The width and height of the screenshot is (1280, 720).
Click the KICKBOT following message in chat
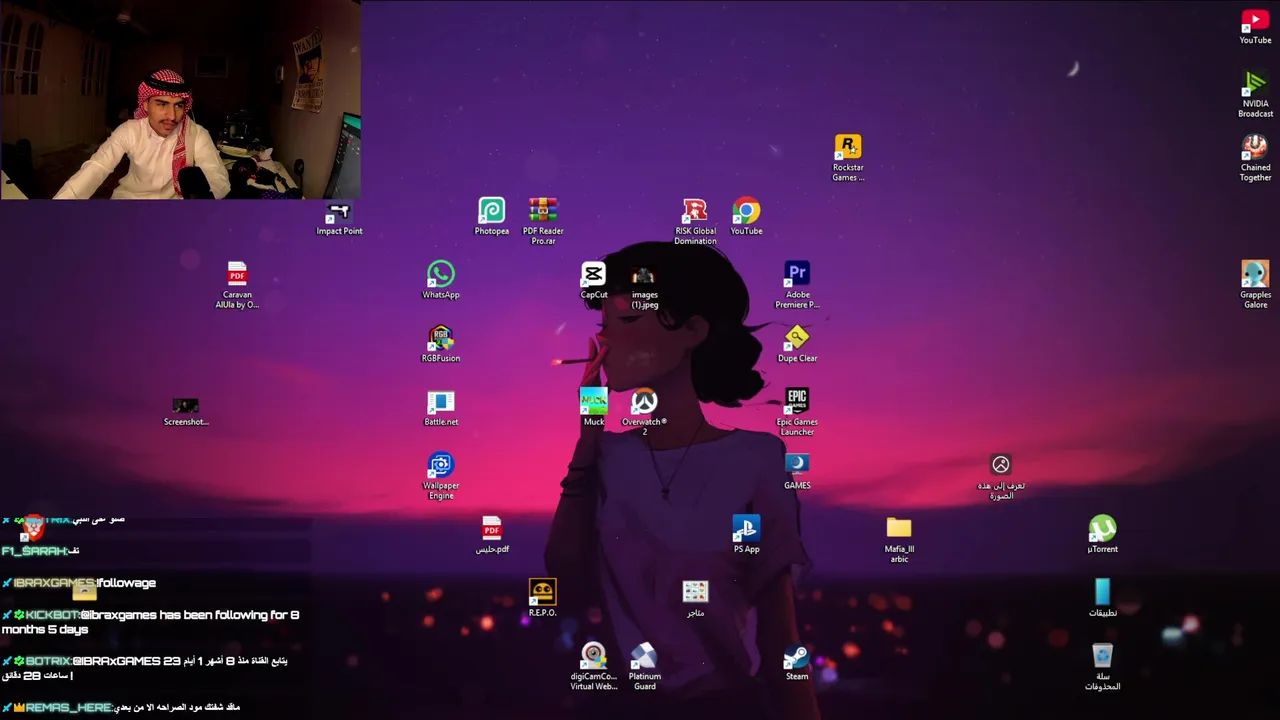point(150,622)
